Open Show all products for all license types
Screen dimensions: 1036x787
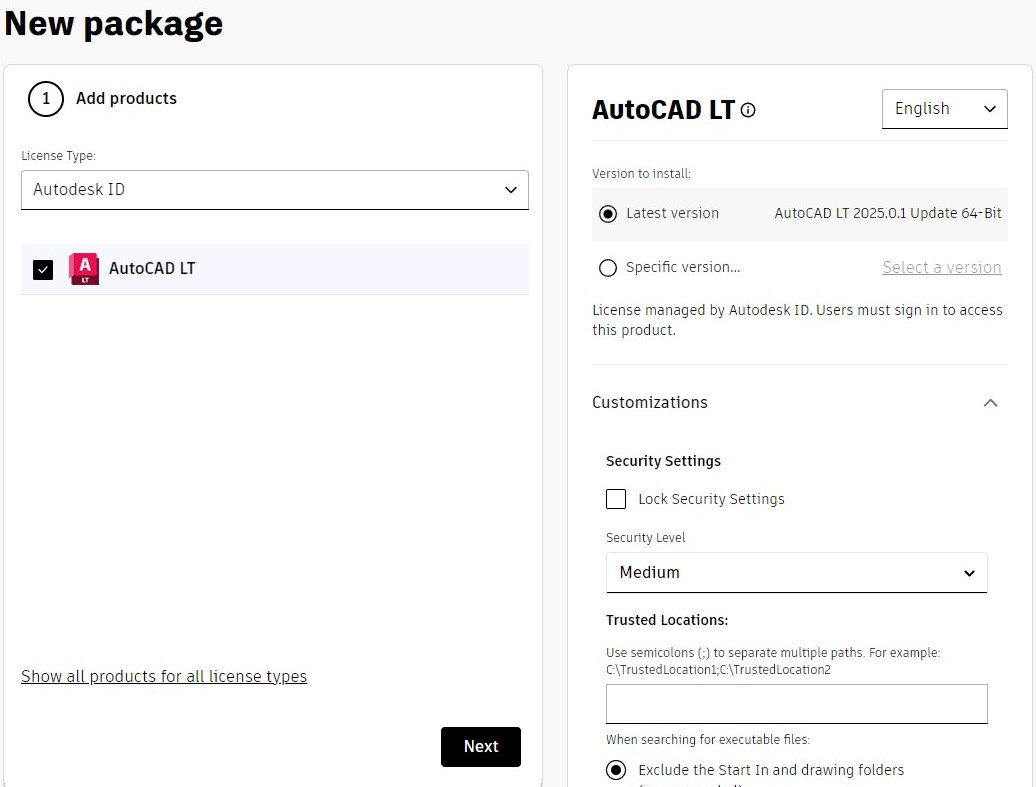[164, 677]
